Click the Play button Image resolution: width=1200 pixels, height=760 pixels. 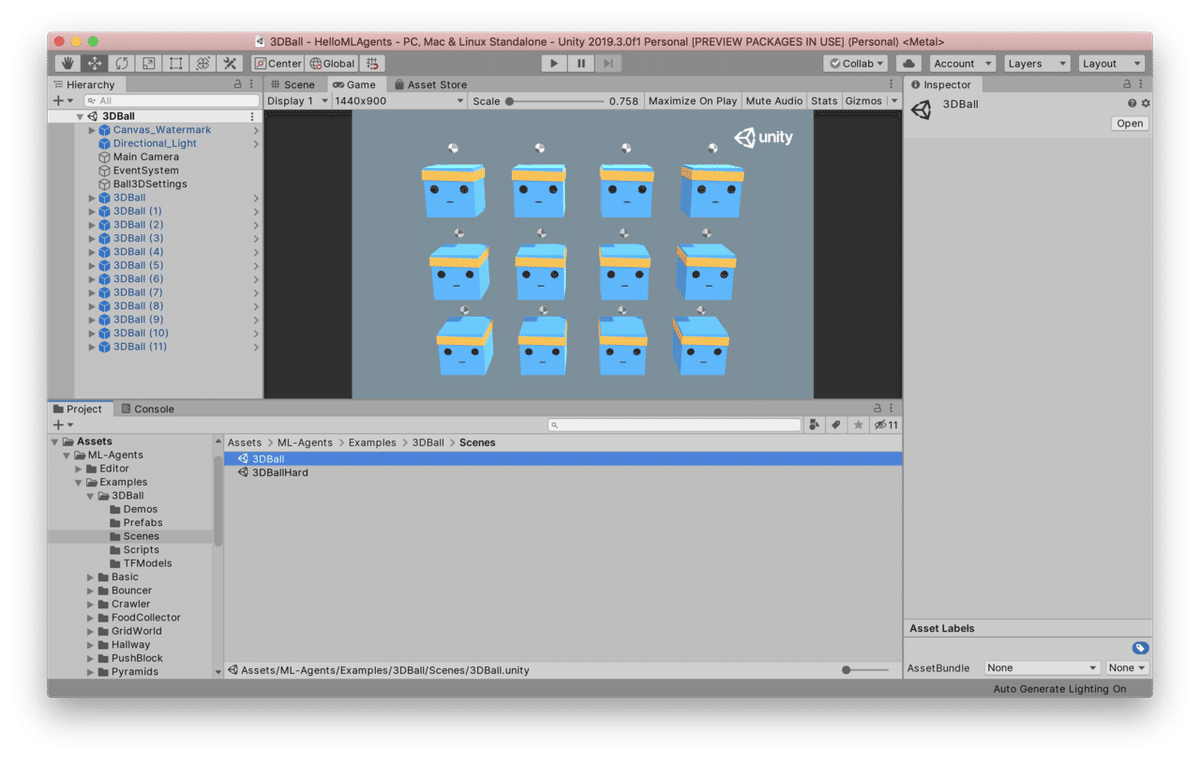554,63
